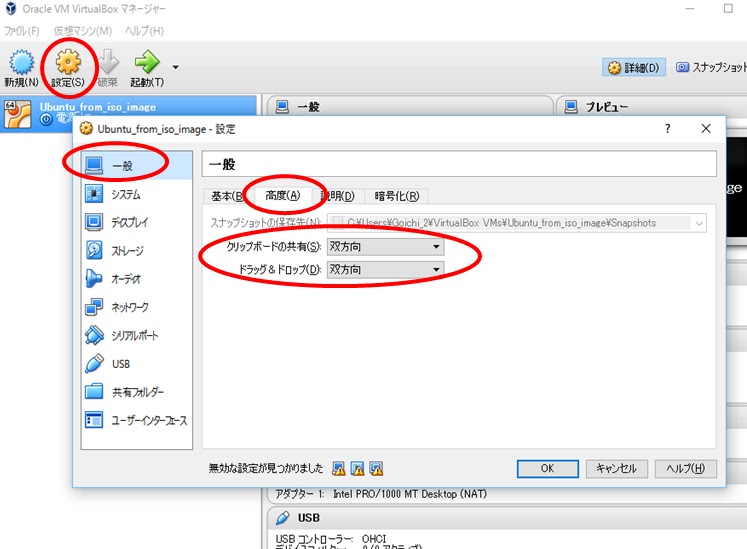This screenshot has width=747, height=549.
Task: Switch to the 基本(B) tab
Action: (x=228, y=196)
